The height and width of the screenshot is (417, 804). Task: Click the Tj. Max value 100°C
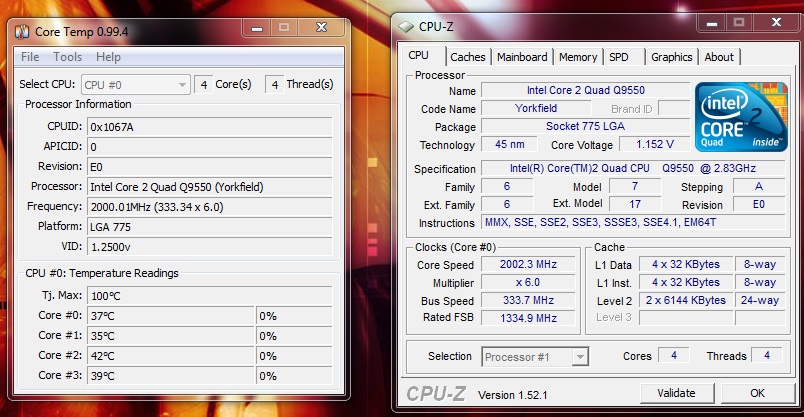click(210, 296)
